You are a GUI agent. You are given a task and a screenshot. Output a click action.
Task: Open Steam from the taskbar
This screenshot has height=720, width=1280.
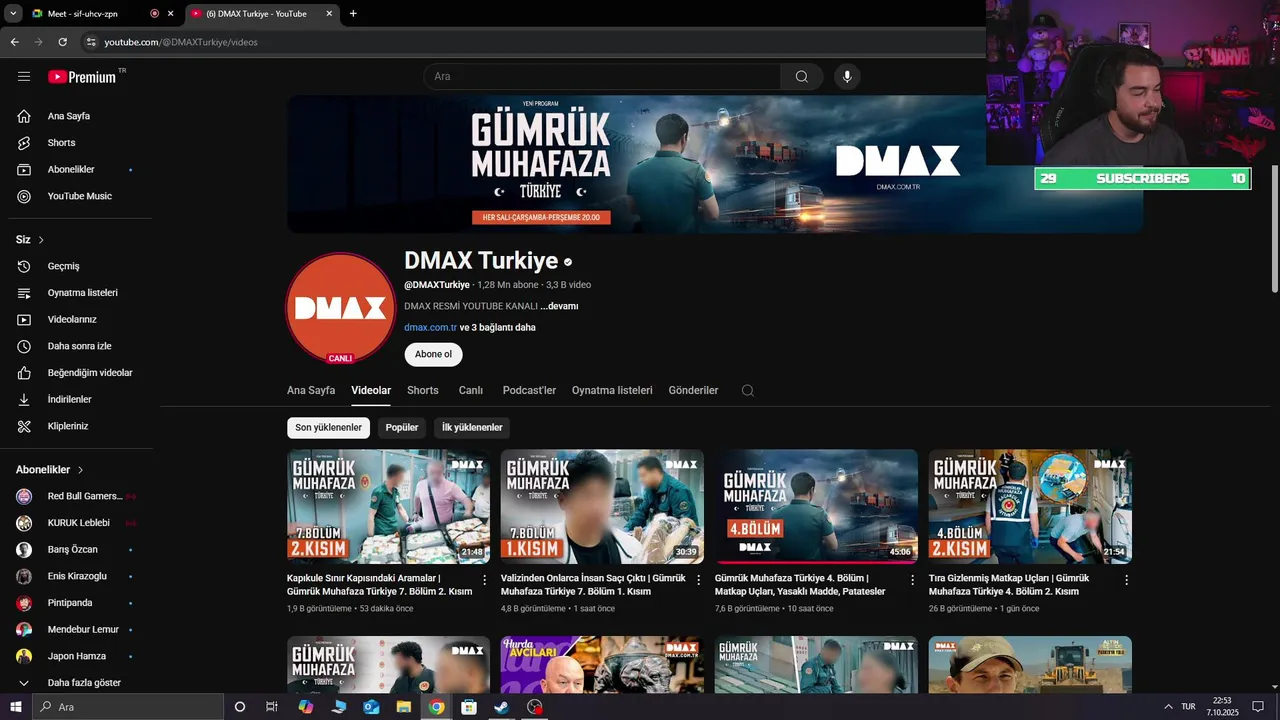point(501,707)
